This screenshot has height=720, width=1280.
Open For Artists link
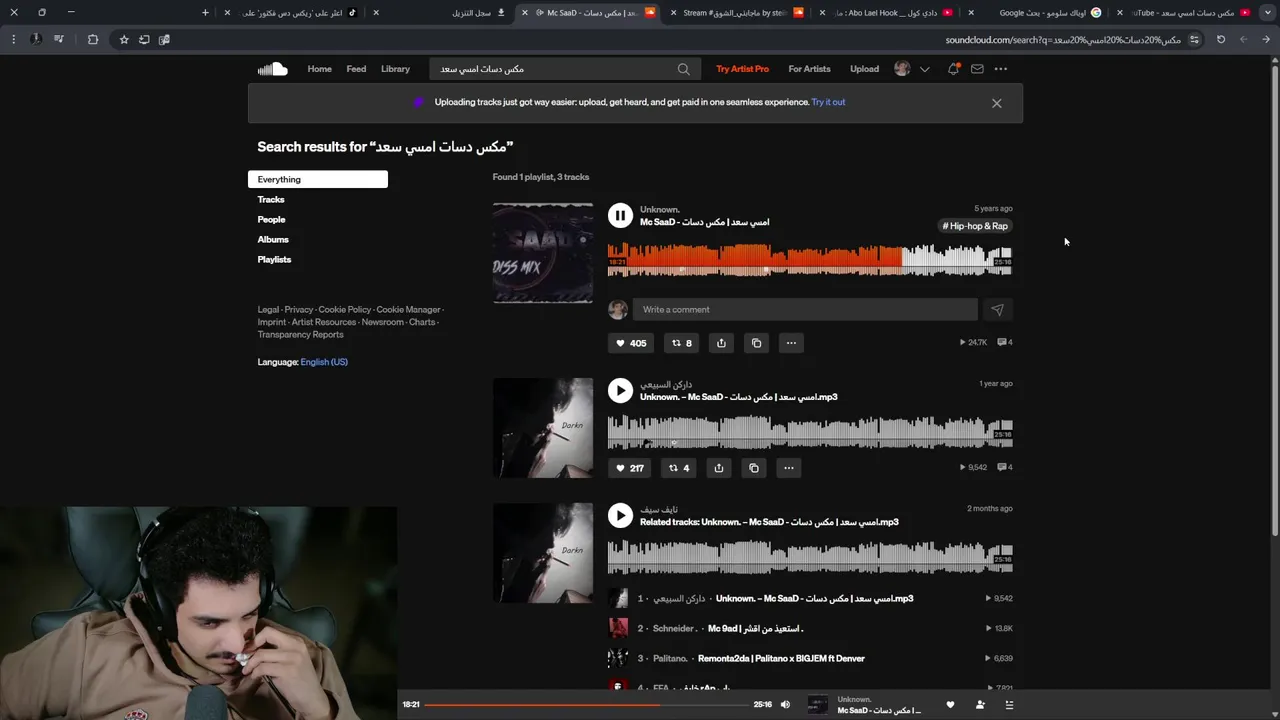[x=809, y=69]
